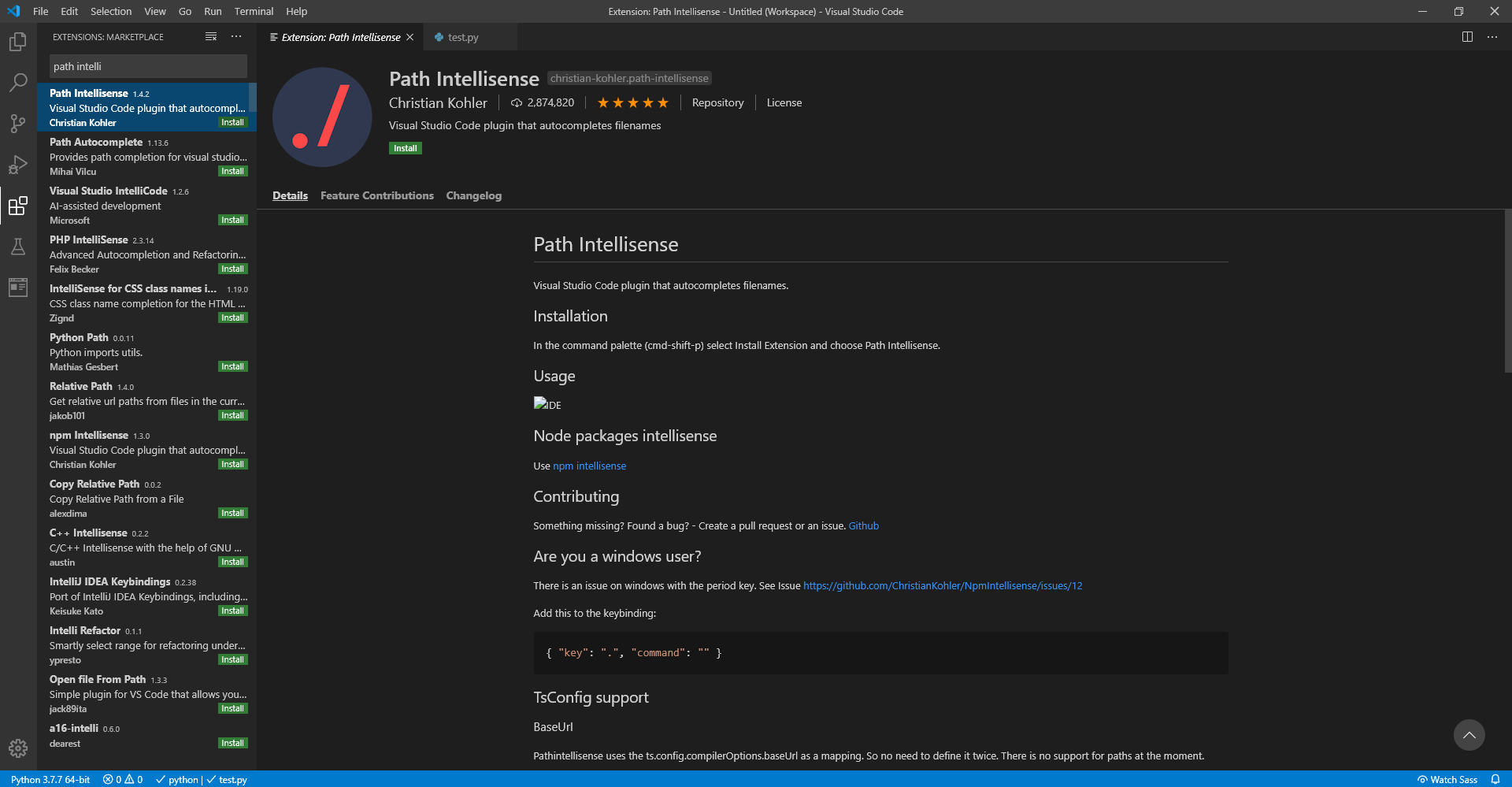This screenshot has width=1512, height=787.
Task: Open the Terminal menu
Action: pyautogui.click(x=254, y=11)
